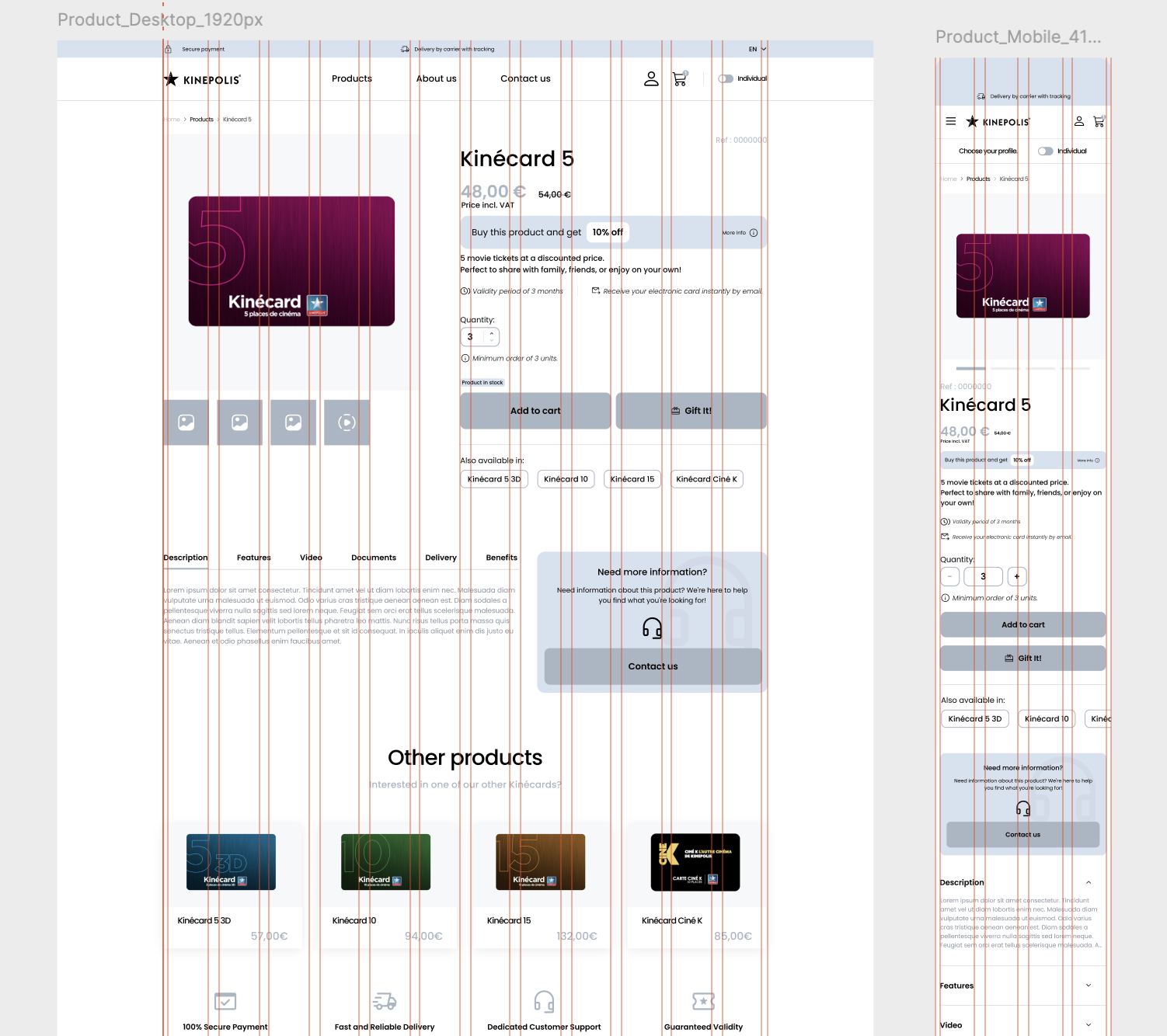The height and width of the screenshot is (1036, 1167).
Task: Select the Kinécard 15 variant under Also available in
Action: 632,479
